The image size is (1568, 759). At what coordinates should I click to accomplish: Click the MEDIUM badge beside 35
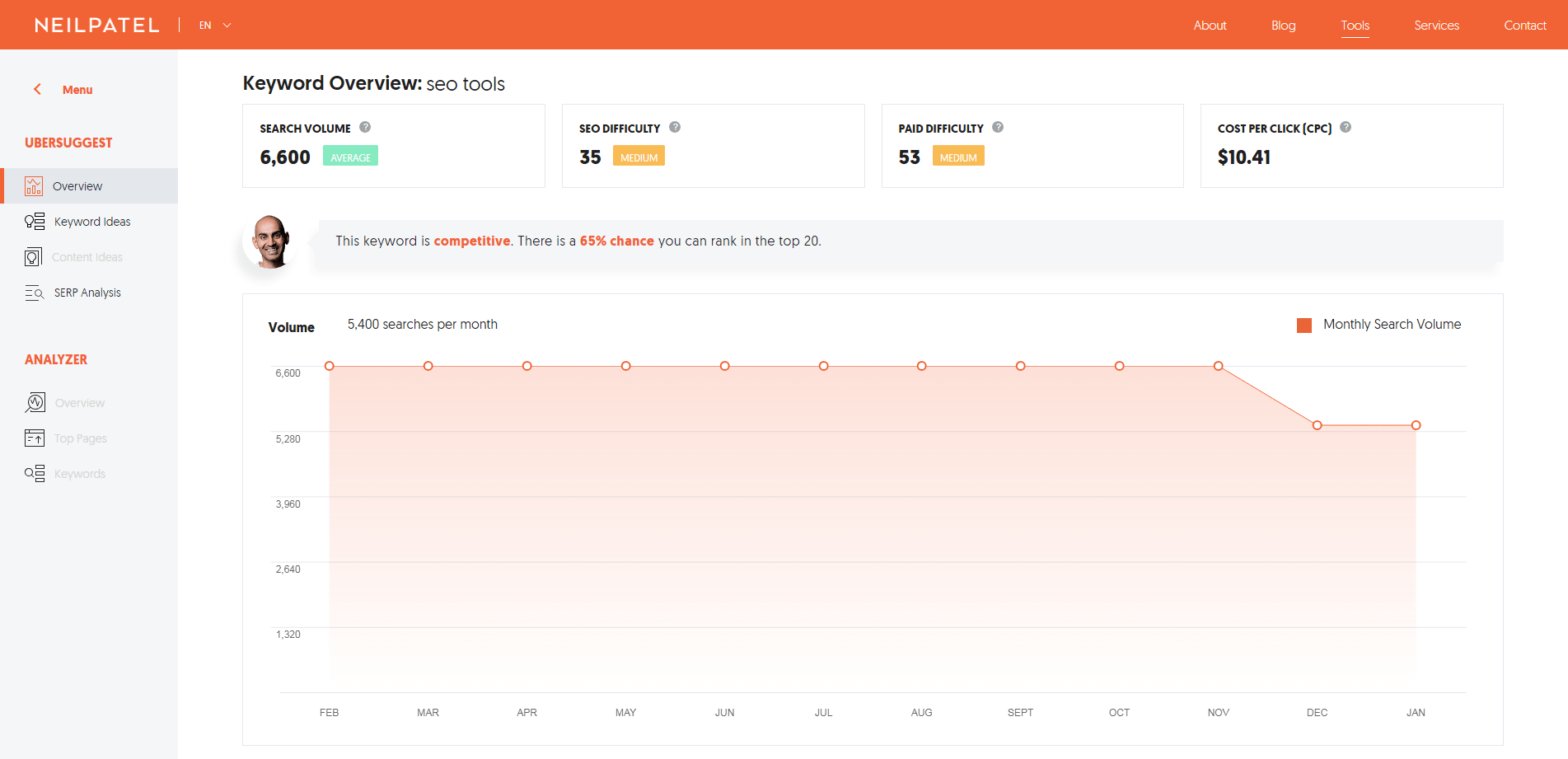tap(639, 156)
